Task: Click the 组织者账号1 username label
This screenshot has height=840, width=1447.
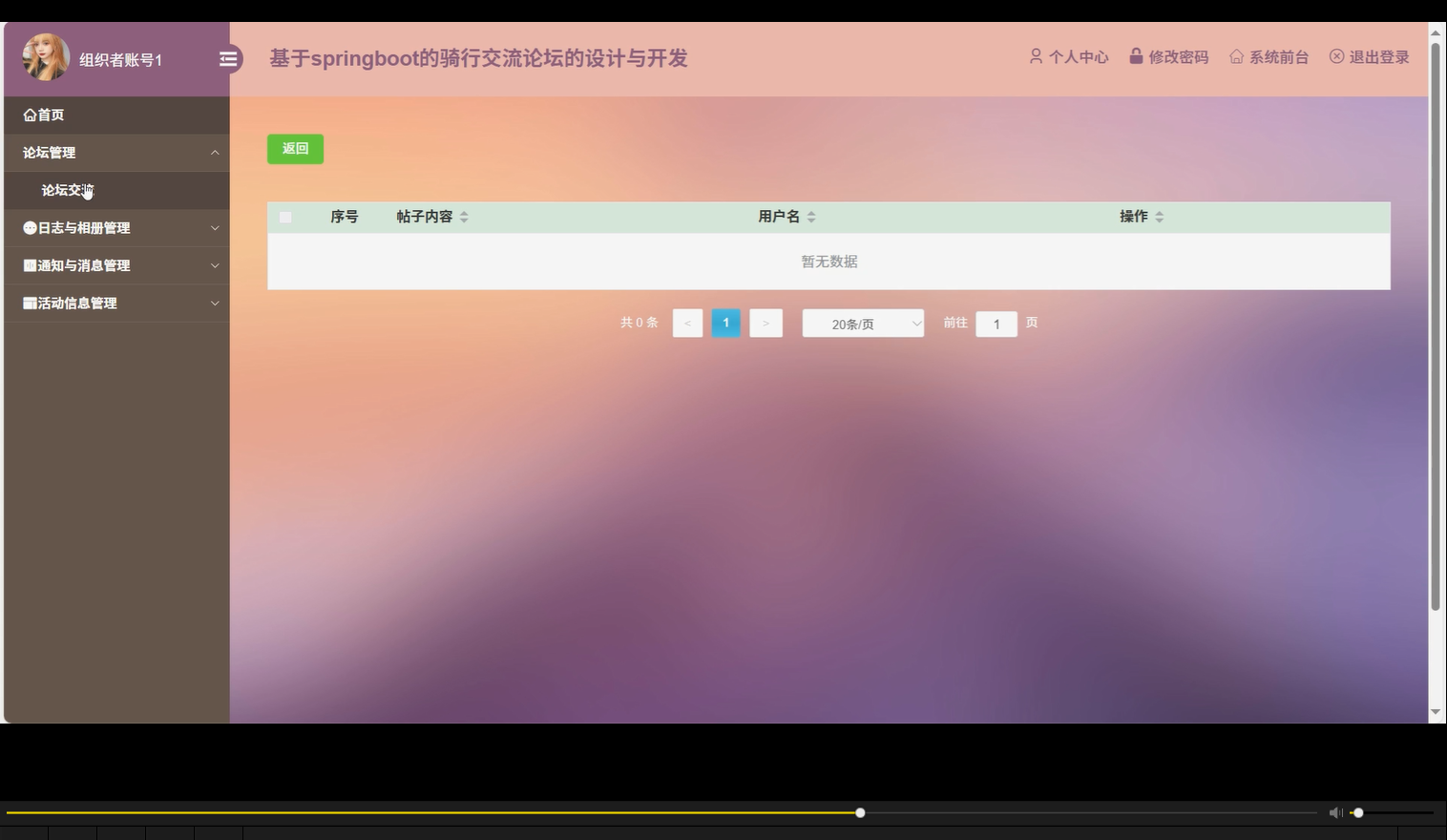Action: coord(121,60)
